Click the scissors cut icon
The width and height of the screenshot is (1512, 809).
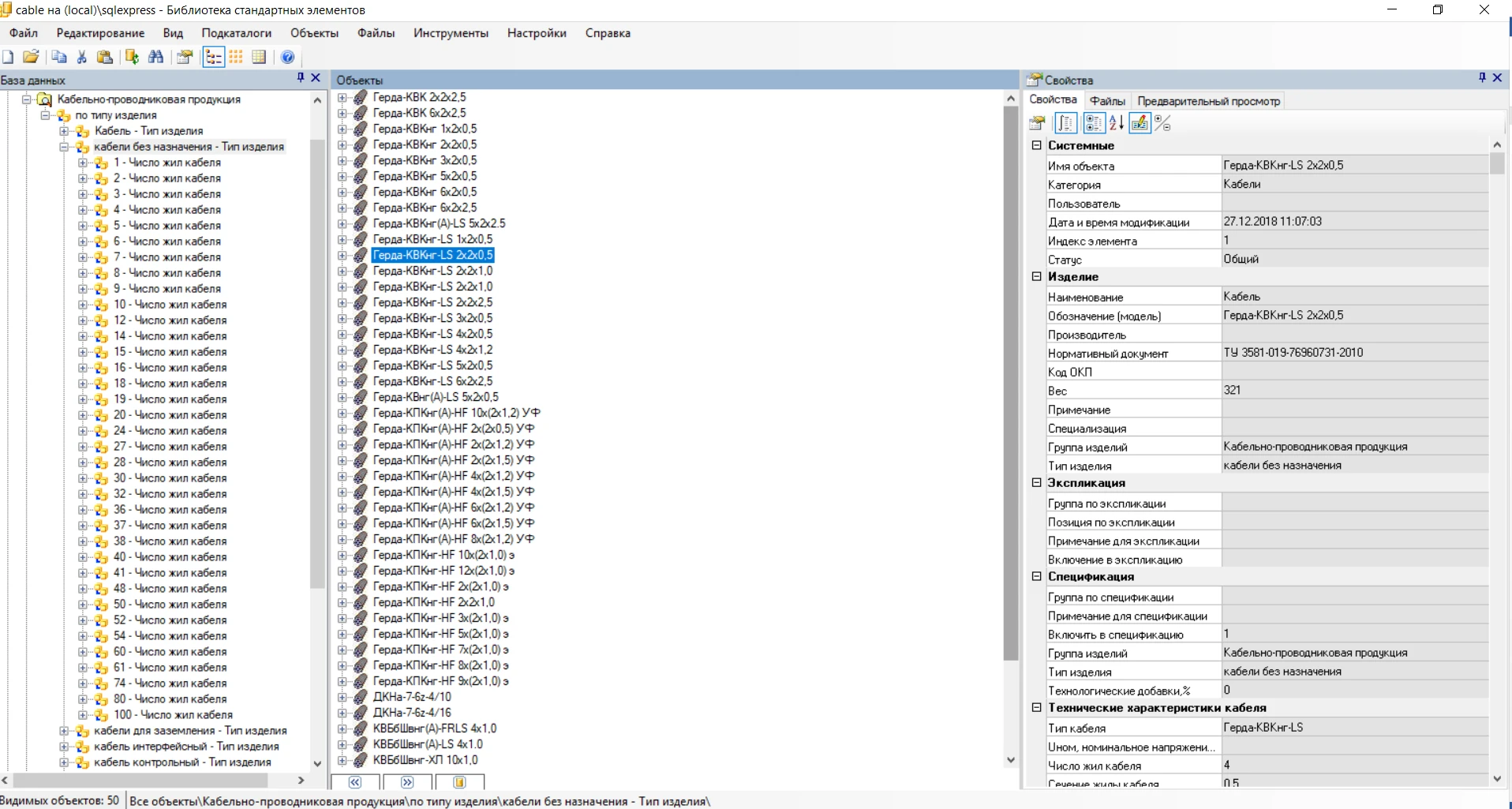[81, 57]
